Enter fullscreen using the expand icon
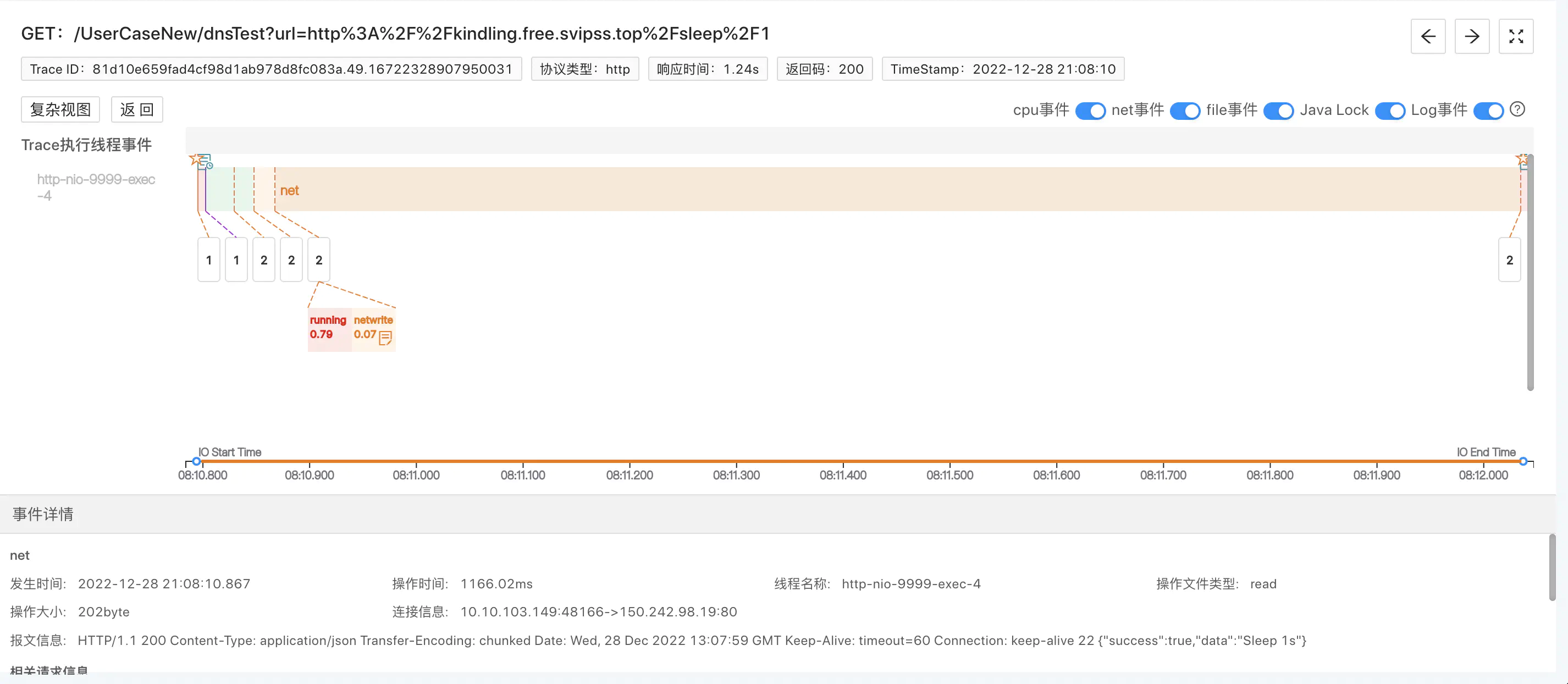The height and width of the screenshot is (684, 1568). (x=1515, y=36)
